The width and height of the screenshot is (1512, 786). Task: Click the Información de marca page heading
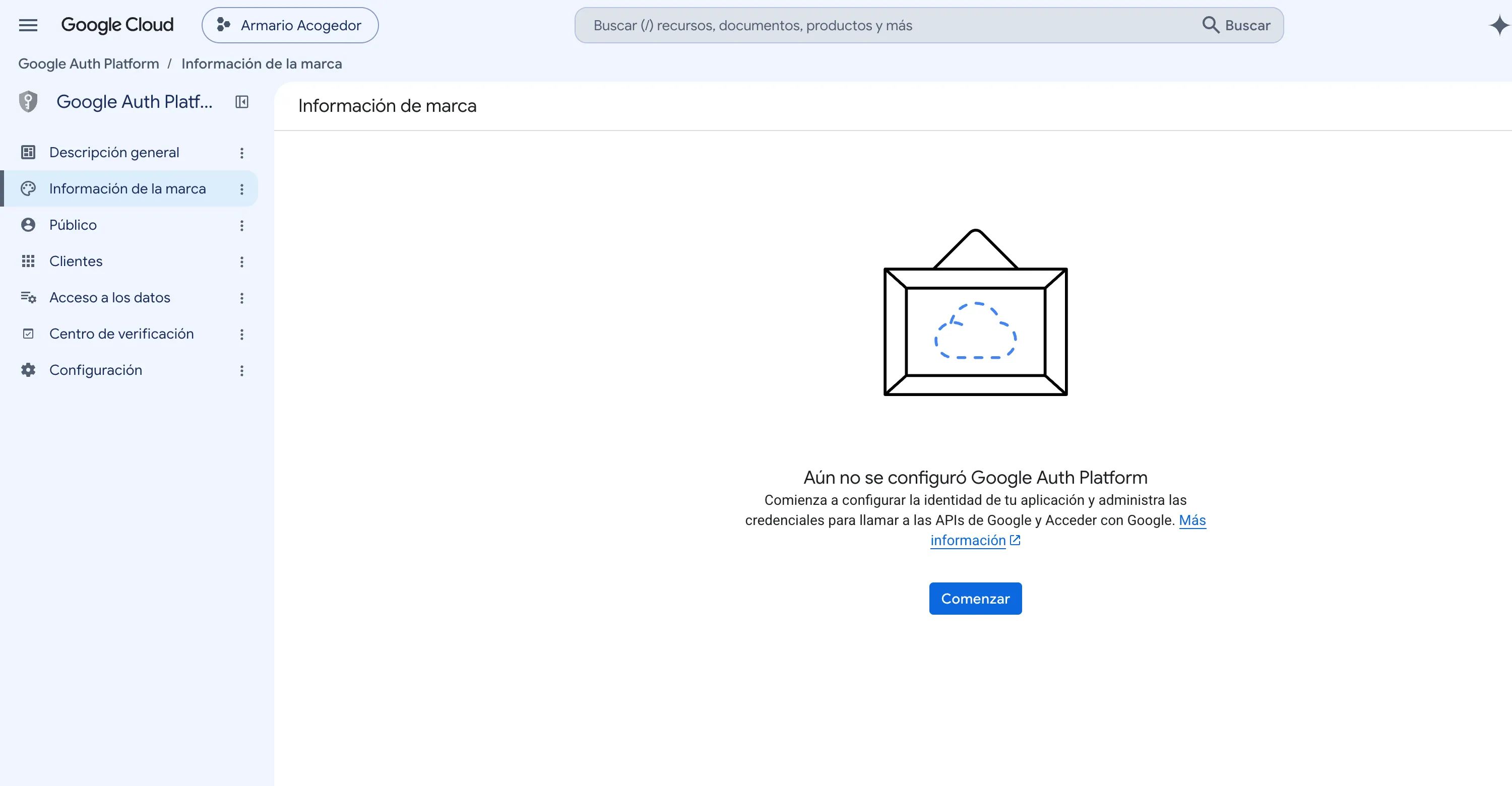click(388, 106)
